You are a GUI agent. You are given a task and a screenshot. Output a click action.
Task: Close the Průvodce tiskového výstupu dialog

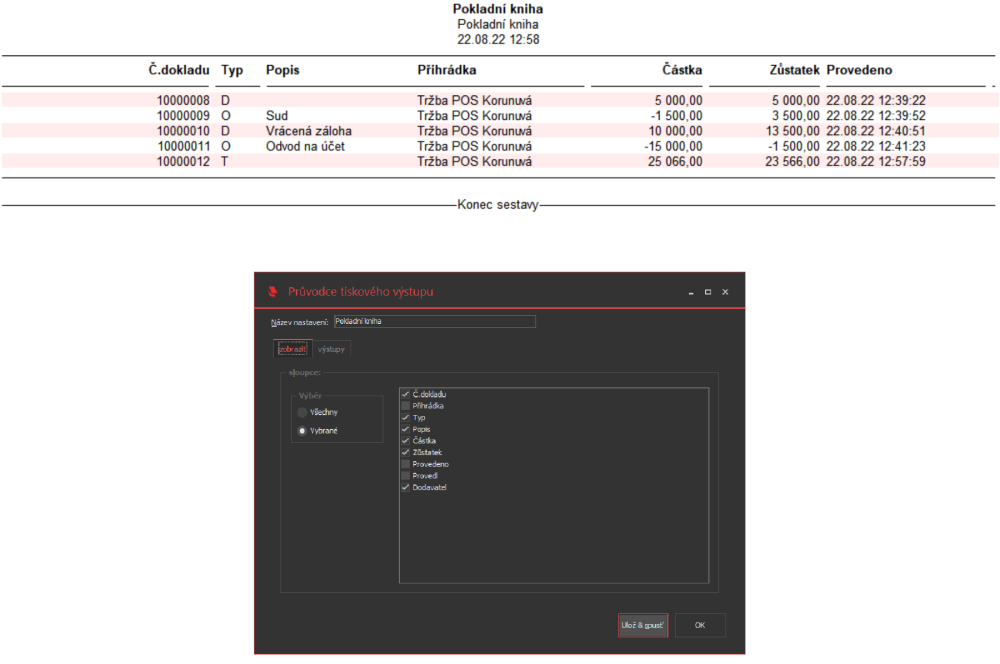725,292
